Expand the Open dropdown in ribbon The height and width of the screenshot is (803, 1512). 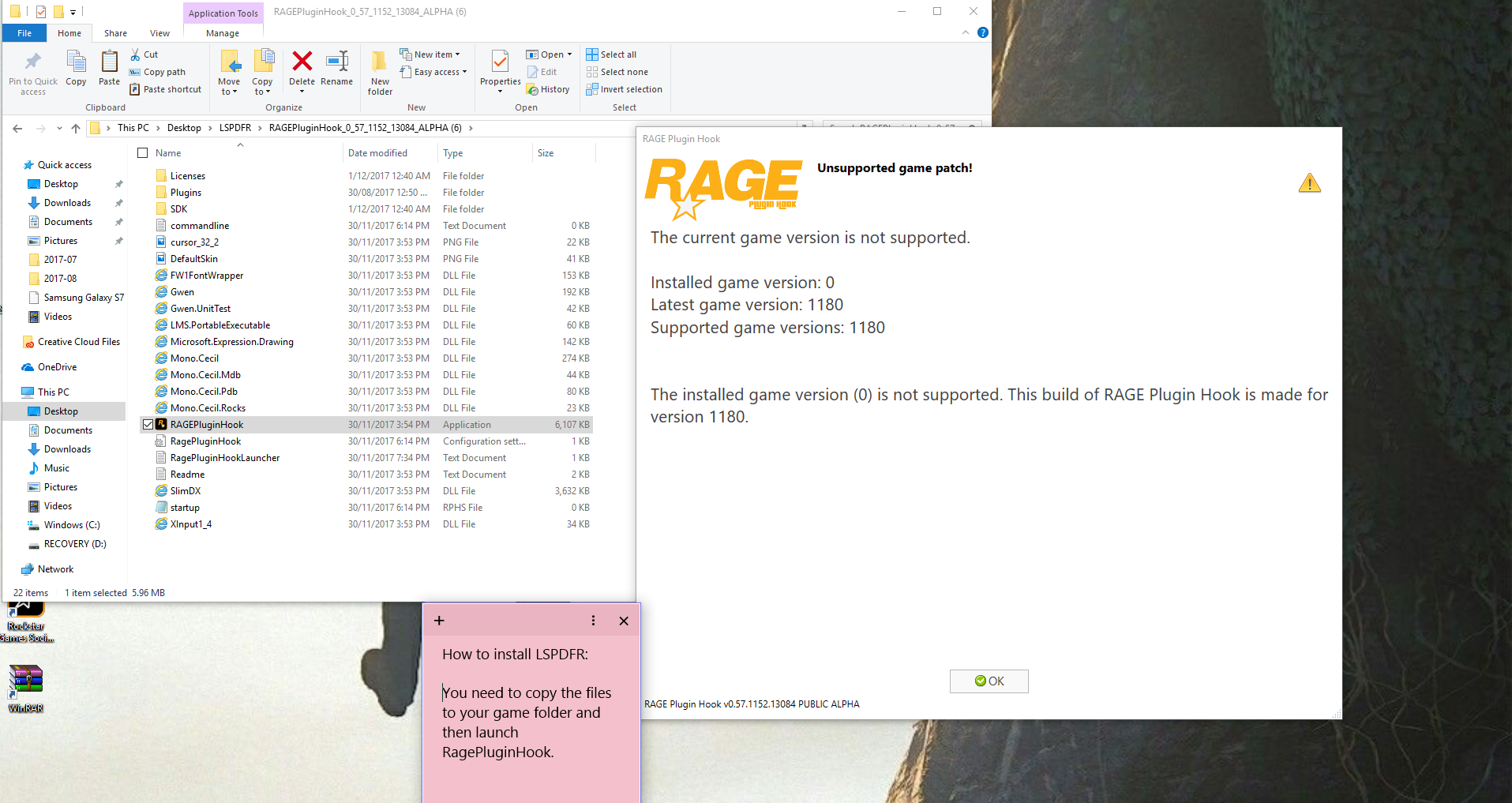point(569,54)
